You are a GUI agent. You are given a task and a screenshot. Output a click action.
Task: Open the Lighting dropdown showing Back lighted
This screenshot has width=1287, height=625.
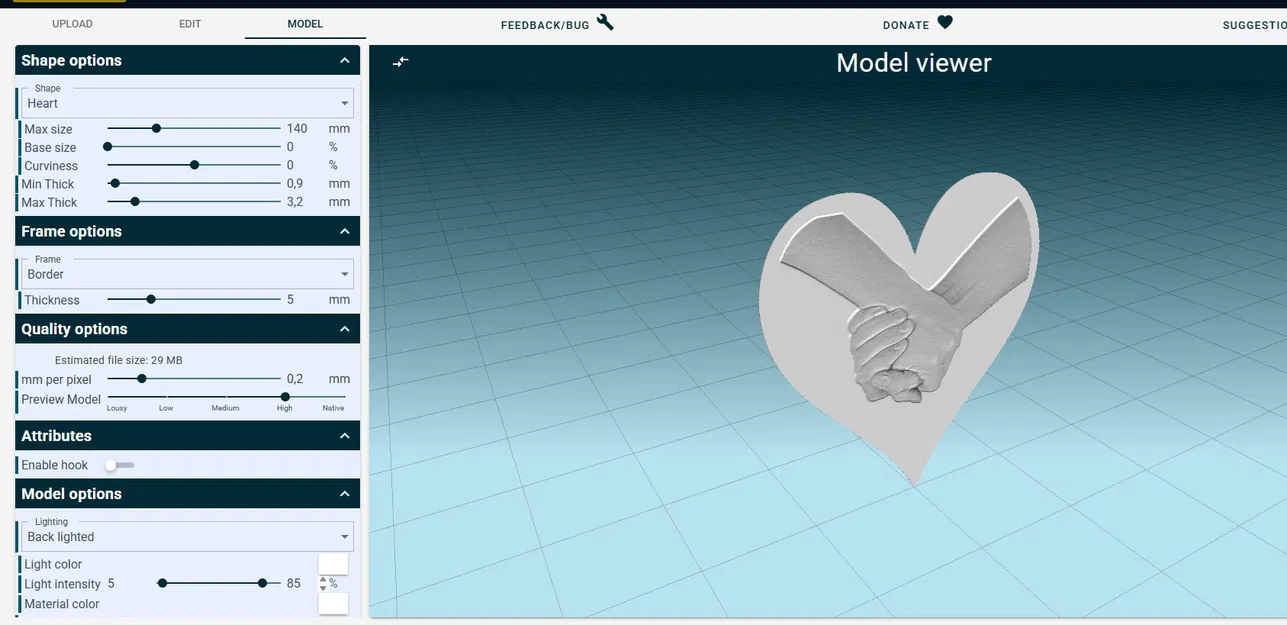[186, 535]
